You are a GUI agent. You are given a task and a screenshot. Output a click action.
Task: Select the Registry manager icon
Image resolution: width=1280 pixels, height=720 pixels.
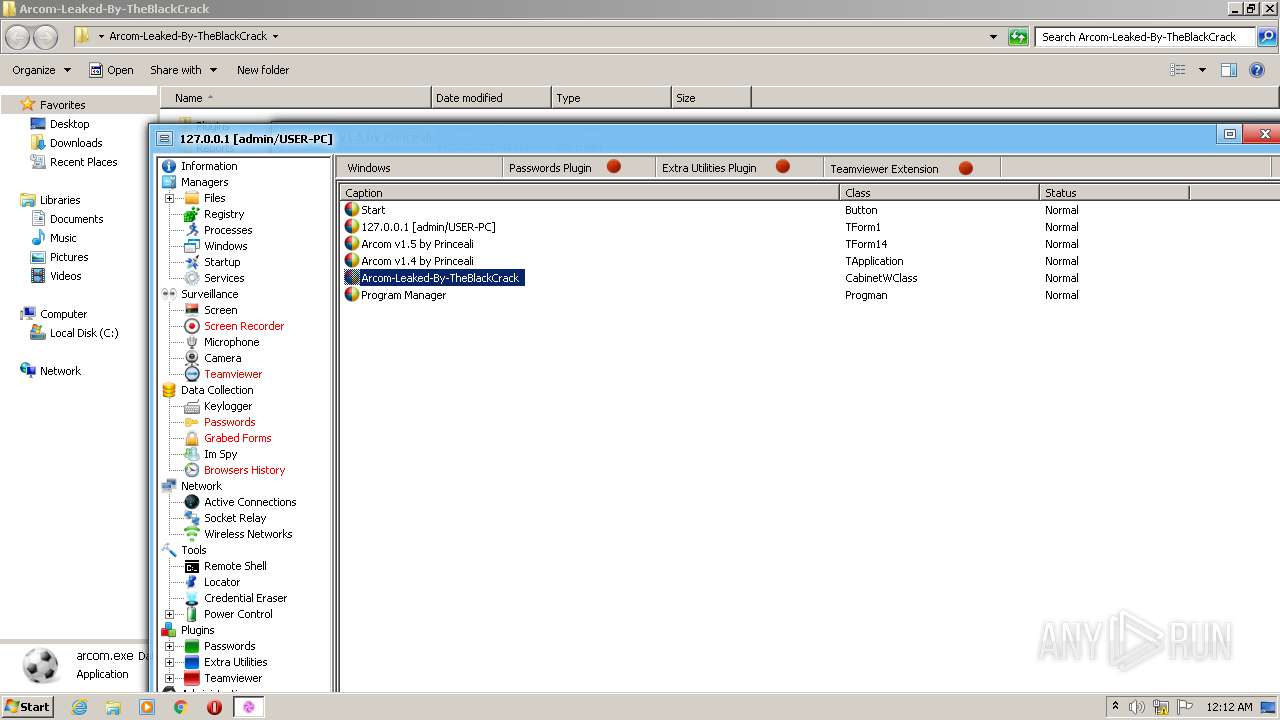[x=192, y=214]
